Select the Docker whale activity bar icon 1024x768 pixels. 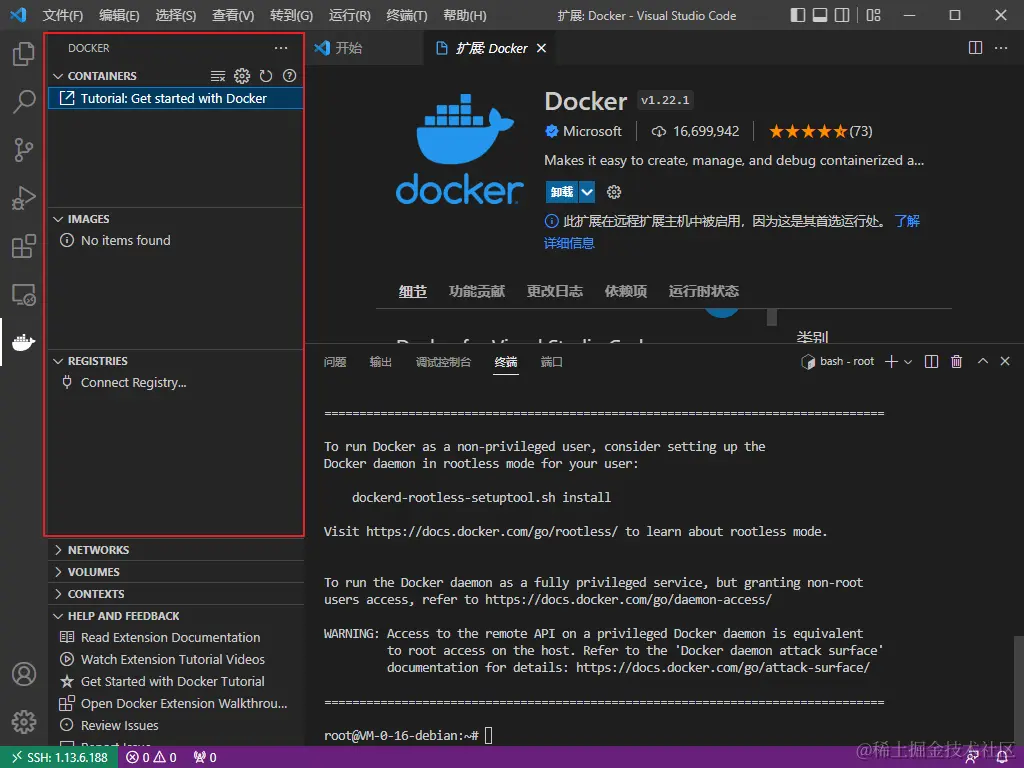click(24, 342)
